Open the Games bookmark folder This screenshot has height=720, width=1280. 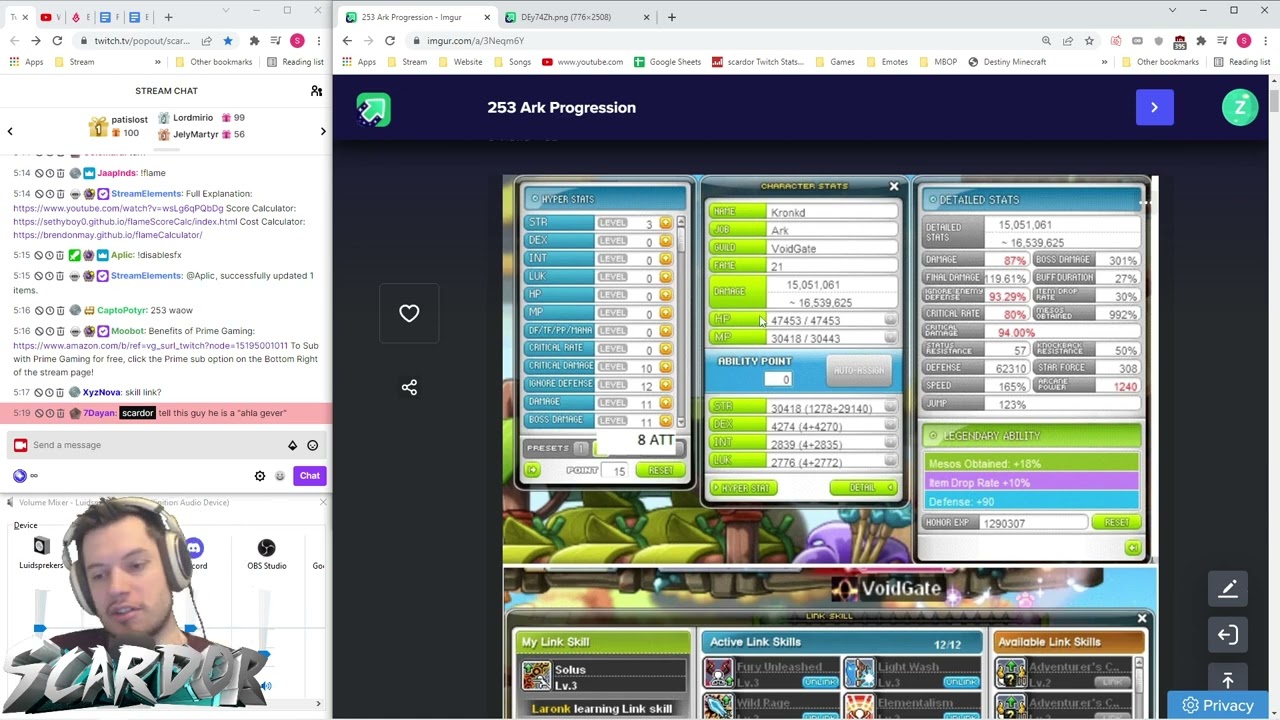pos(835,62)
